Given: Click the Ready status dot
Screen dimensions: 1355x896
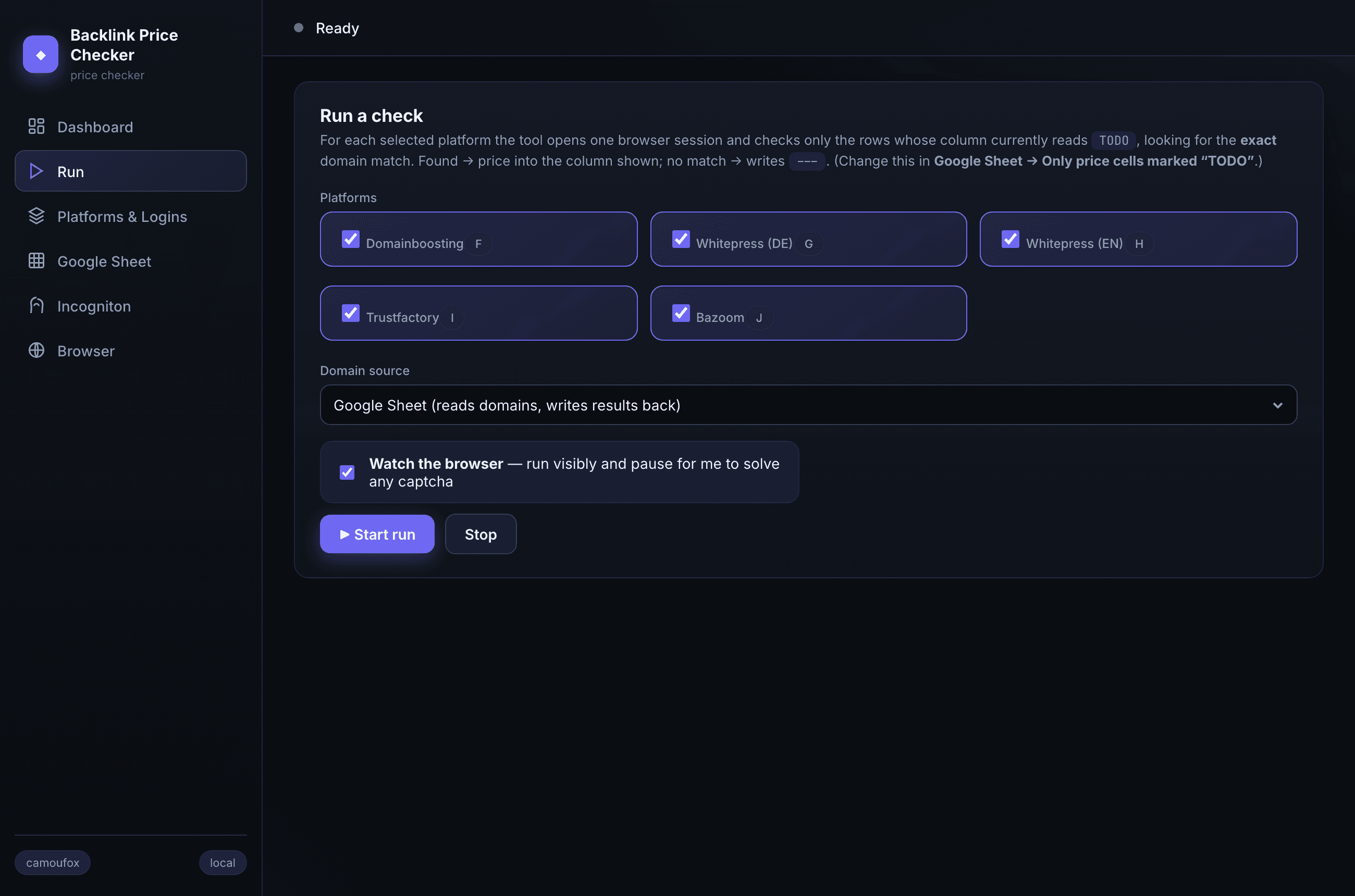Looking at the screenshot, I should pos(299,28).
